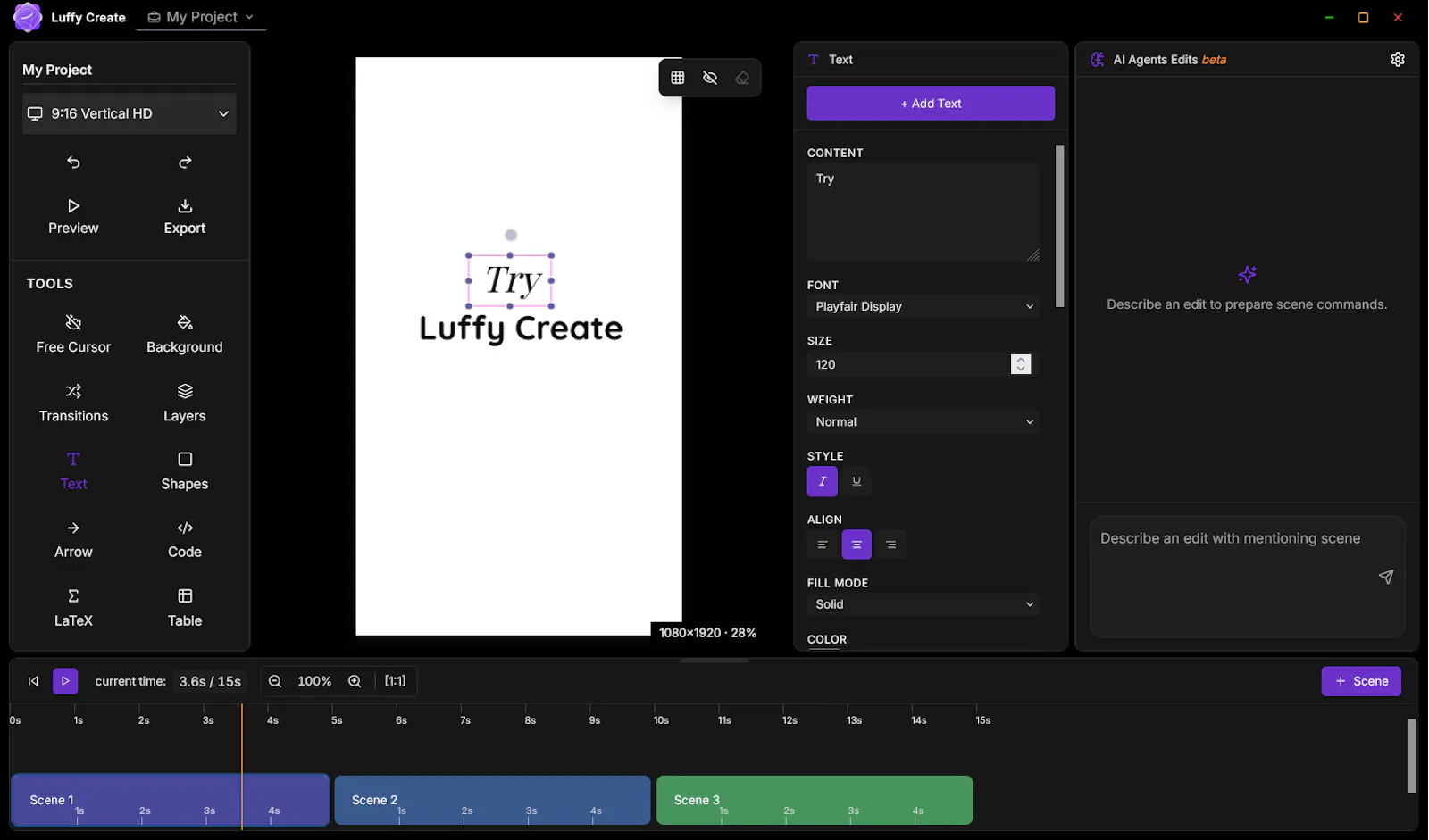Zoom out the timeline

tap(275, 681)
